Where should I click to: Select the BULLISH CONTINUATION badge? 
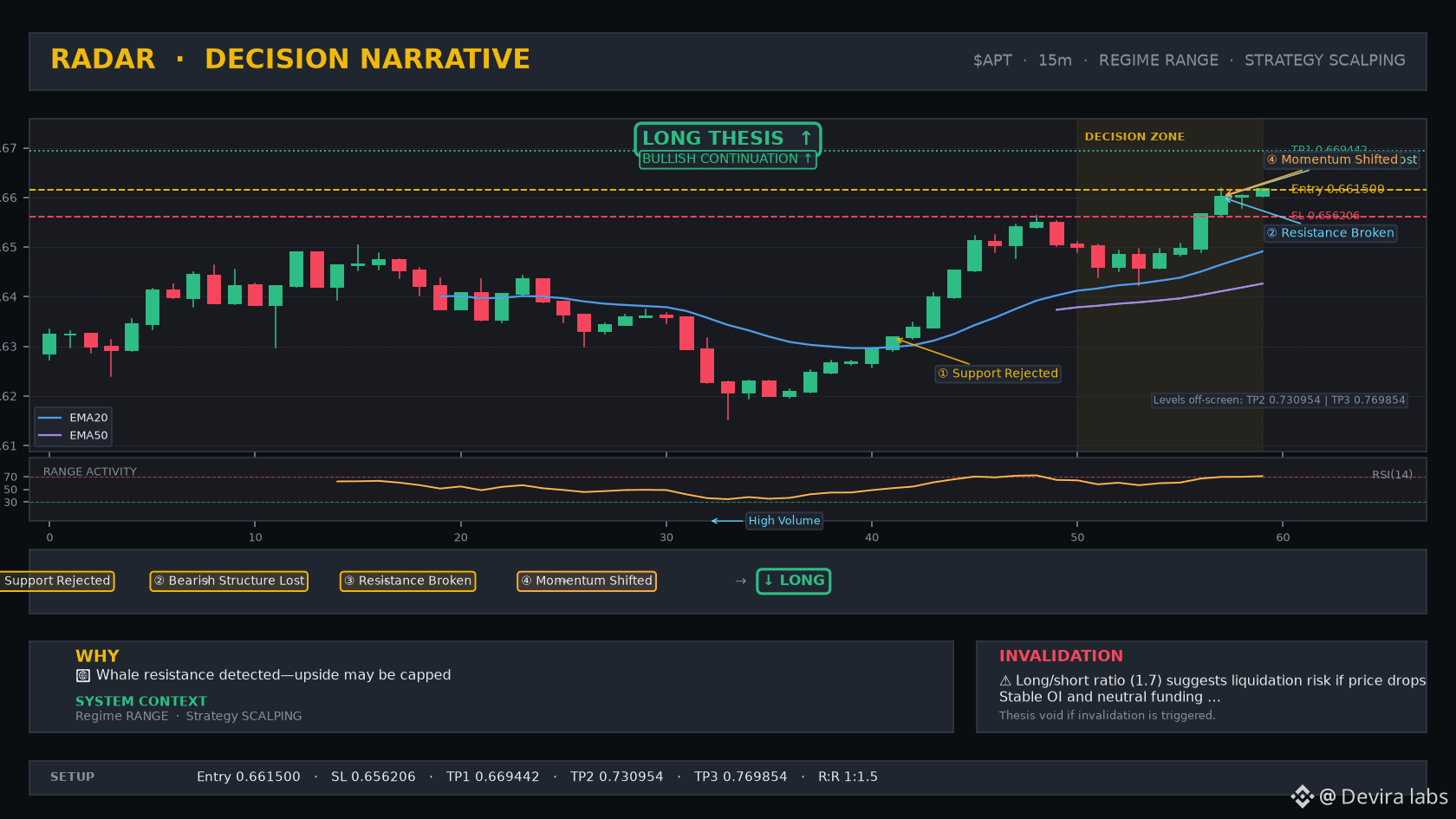click(x=727, y=159)
